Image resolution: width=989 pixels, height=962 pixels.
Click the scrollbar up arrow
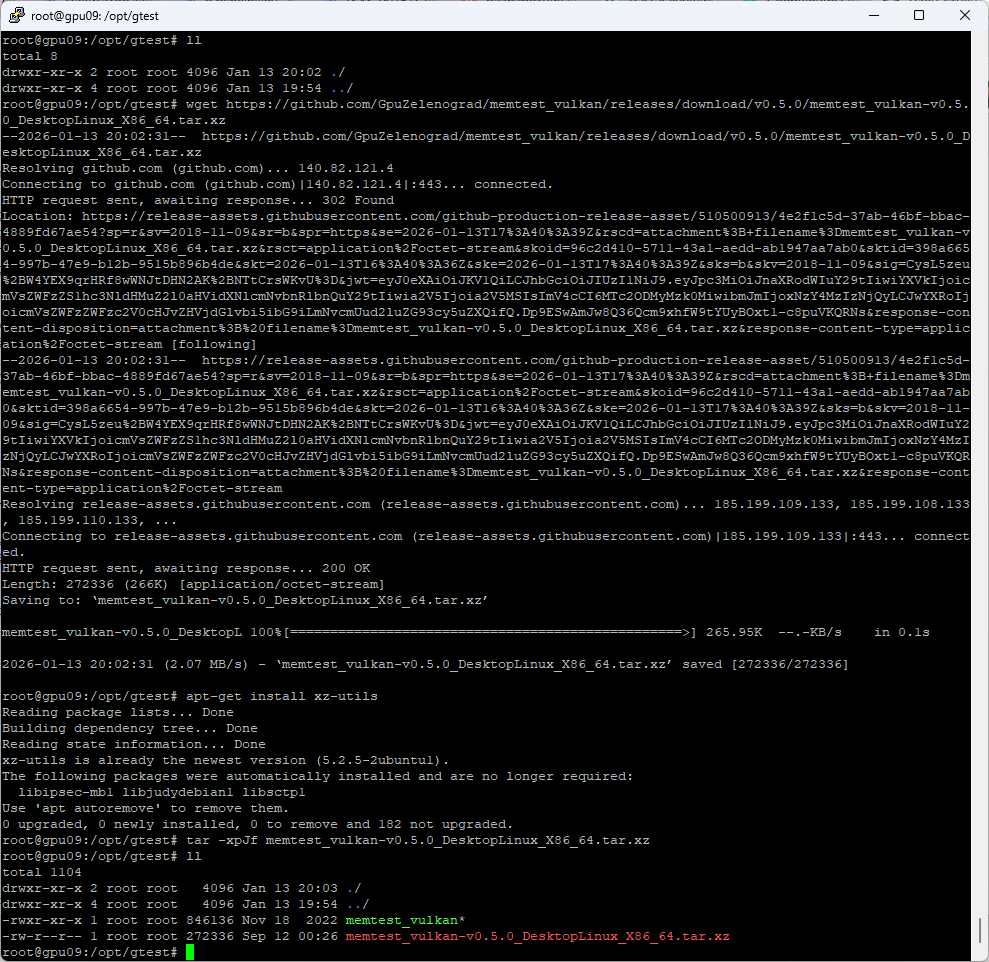[x=980, y=40]
